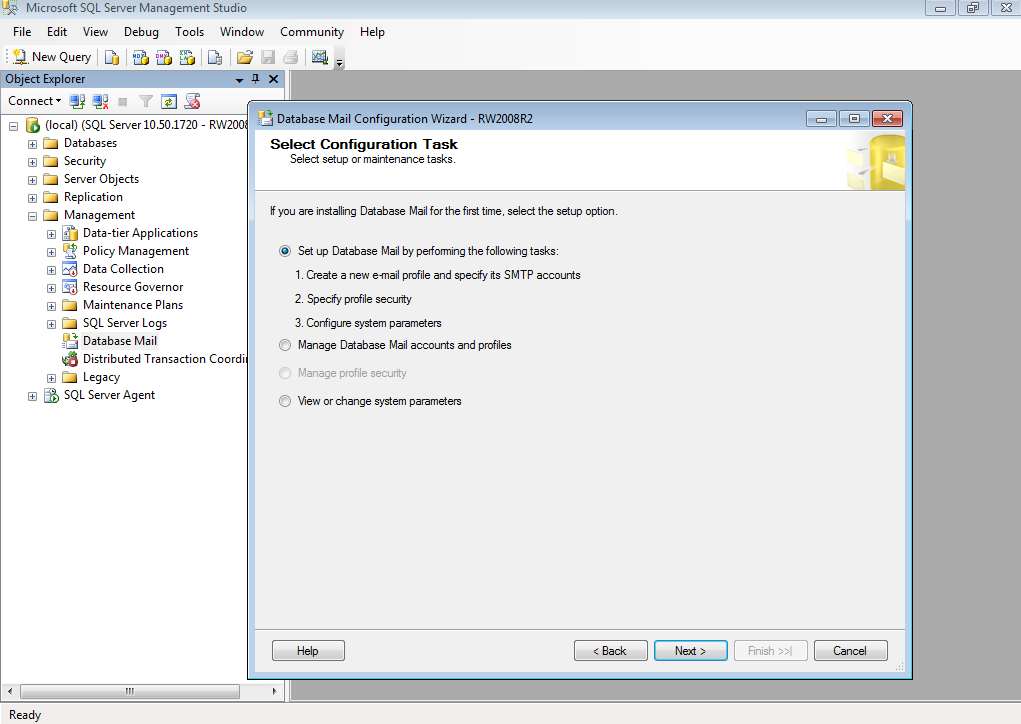Select the Maintenance Plans folder icon
The height and width of the screenshot is (724, 1021).
pos(70,305)
